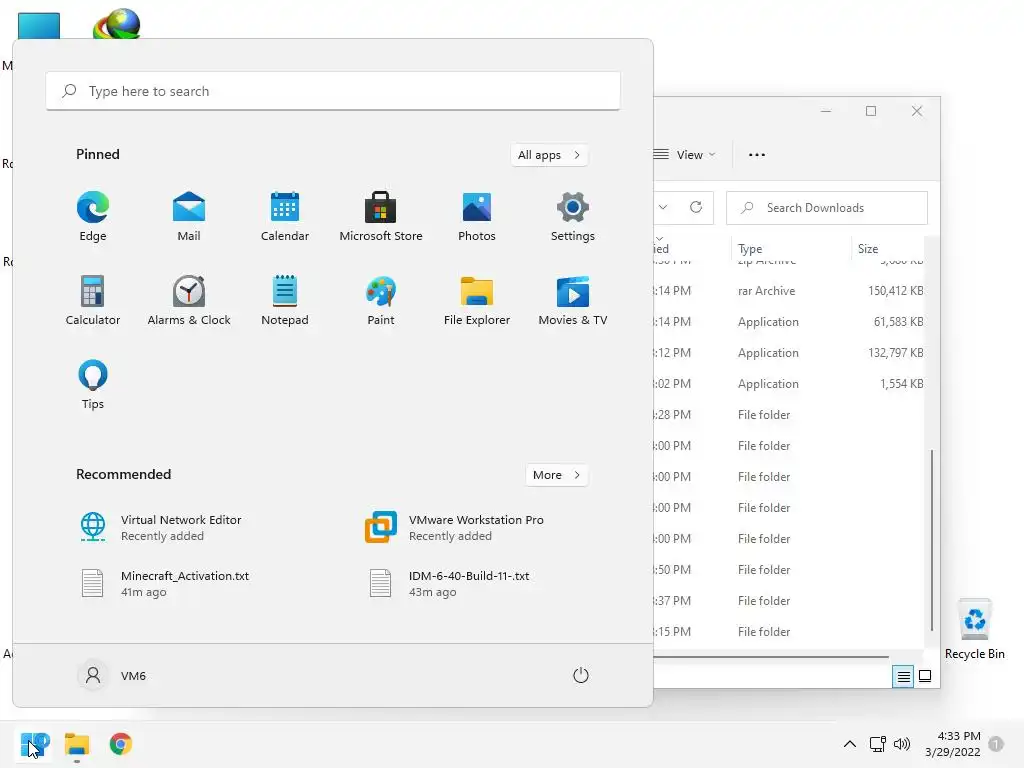Open Settings from pinned apps
The image size is (1024, 768).
tap(573, 217)
